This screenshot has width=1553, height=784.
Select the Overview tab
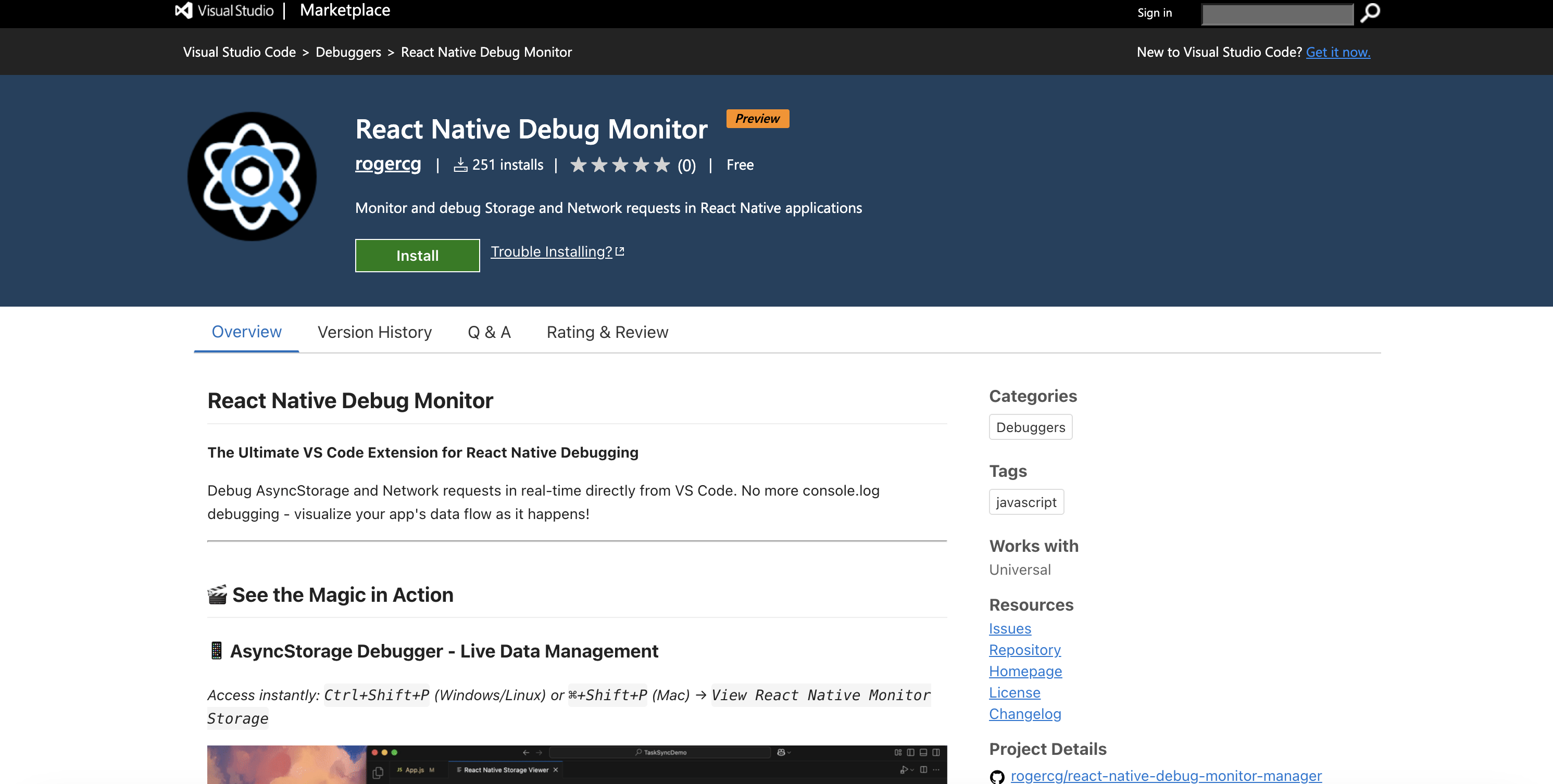246,332
